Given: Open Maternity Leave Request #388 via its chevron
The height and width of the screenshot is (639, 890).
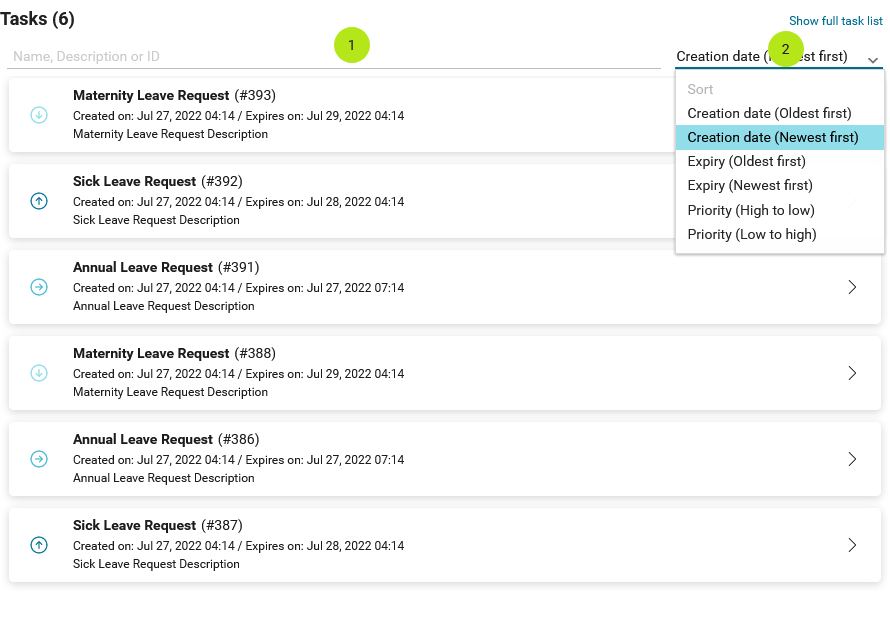Looking at the screenshot, I should 852,373.
